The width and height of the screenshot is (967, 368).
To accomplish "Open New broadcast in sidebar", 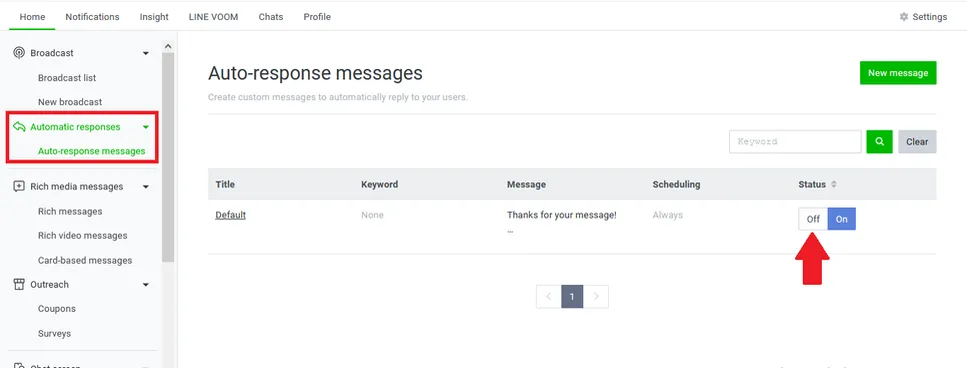I will click(x=70, y=102).
